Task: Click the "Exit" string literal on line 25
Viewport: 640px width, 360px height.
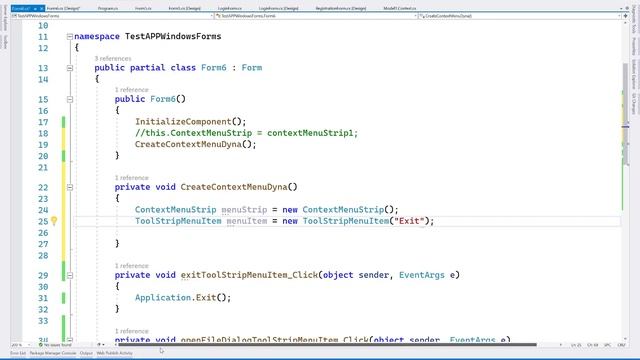Action: point(409,221)
